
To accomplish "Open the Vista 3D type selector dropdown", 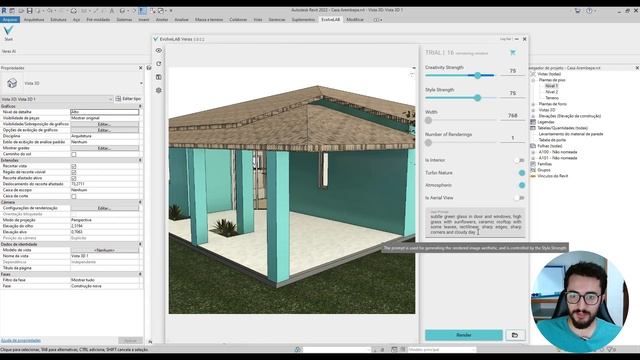I will tap(141, 83).
